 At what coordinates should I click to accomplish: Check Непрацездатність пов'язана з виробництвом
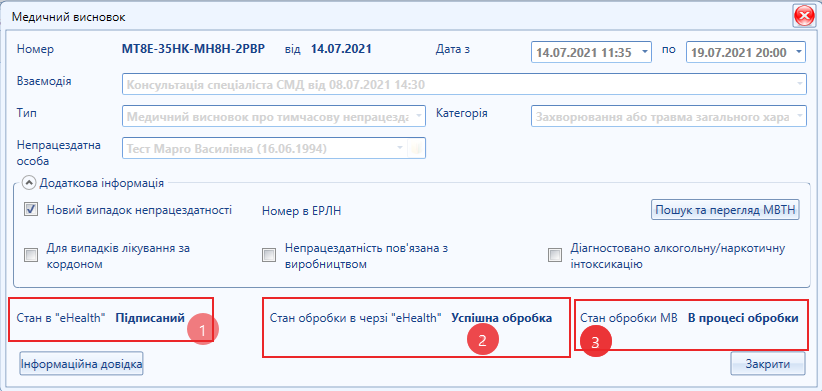(269, 255)
